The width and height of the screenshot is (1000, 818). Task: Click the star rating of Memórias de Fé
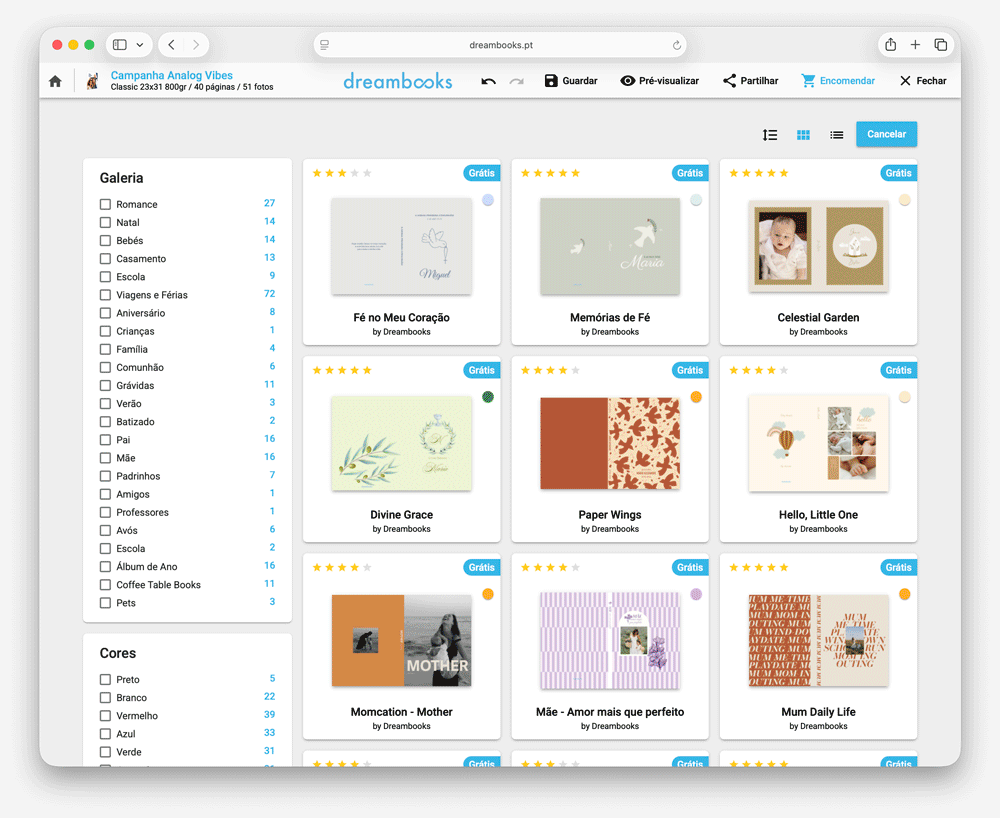(550, 173)
